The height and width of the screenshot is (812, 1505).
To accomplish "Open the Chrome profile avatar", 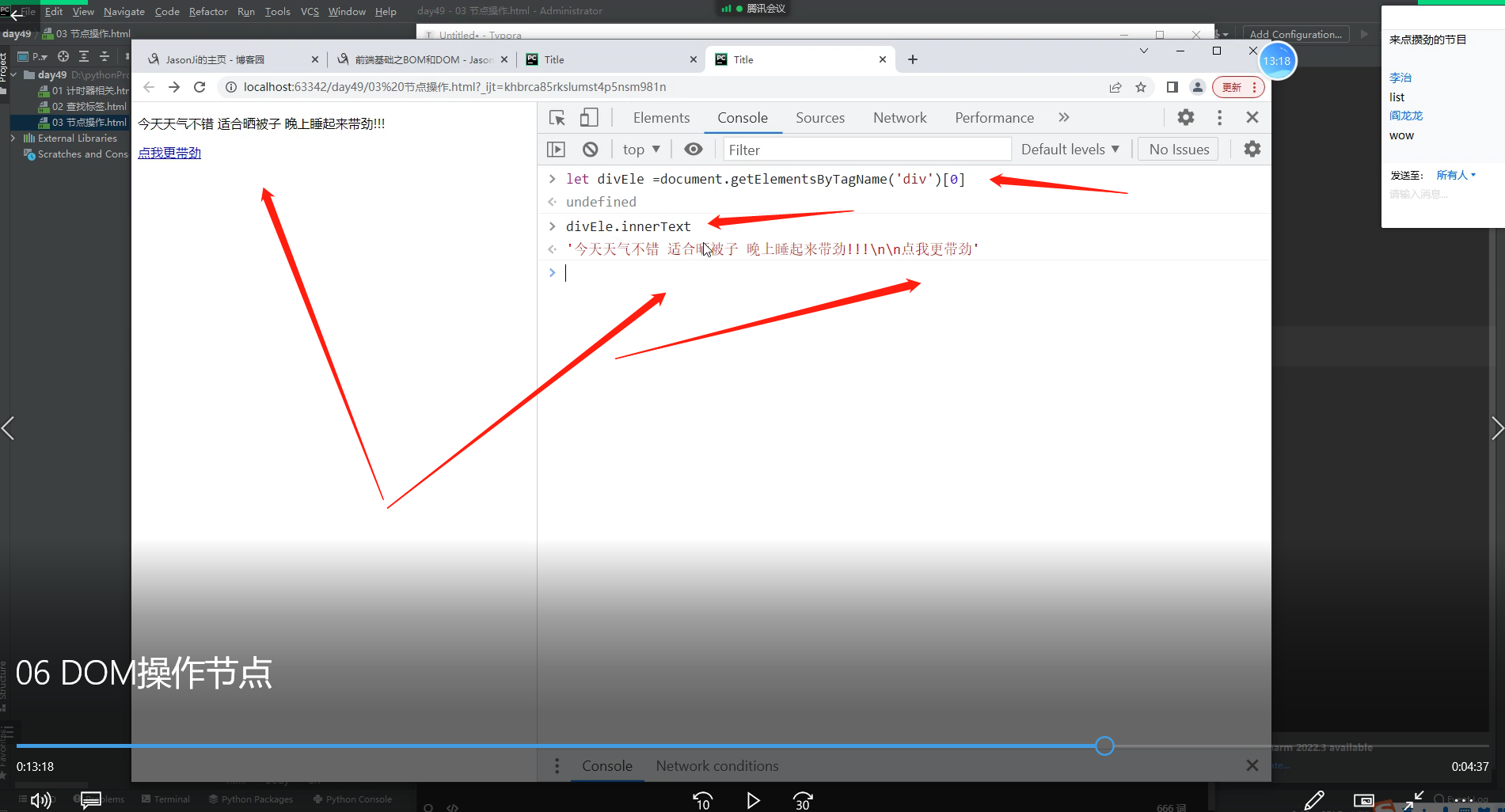I will click(x=1198, y=87).
